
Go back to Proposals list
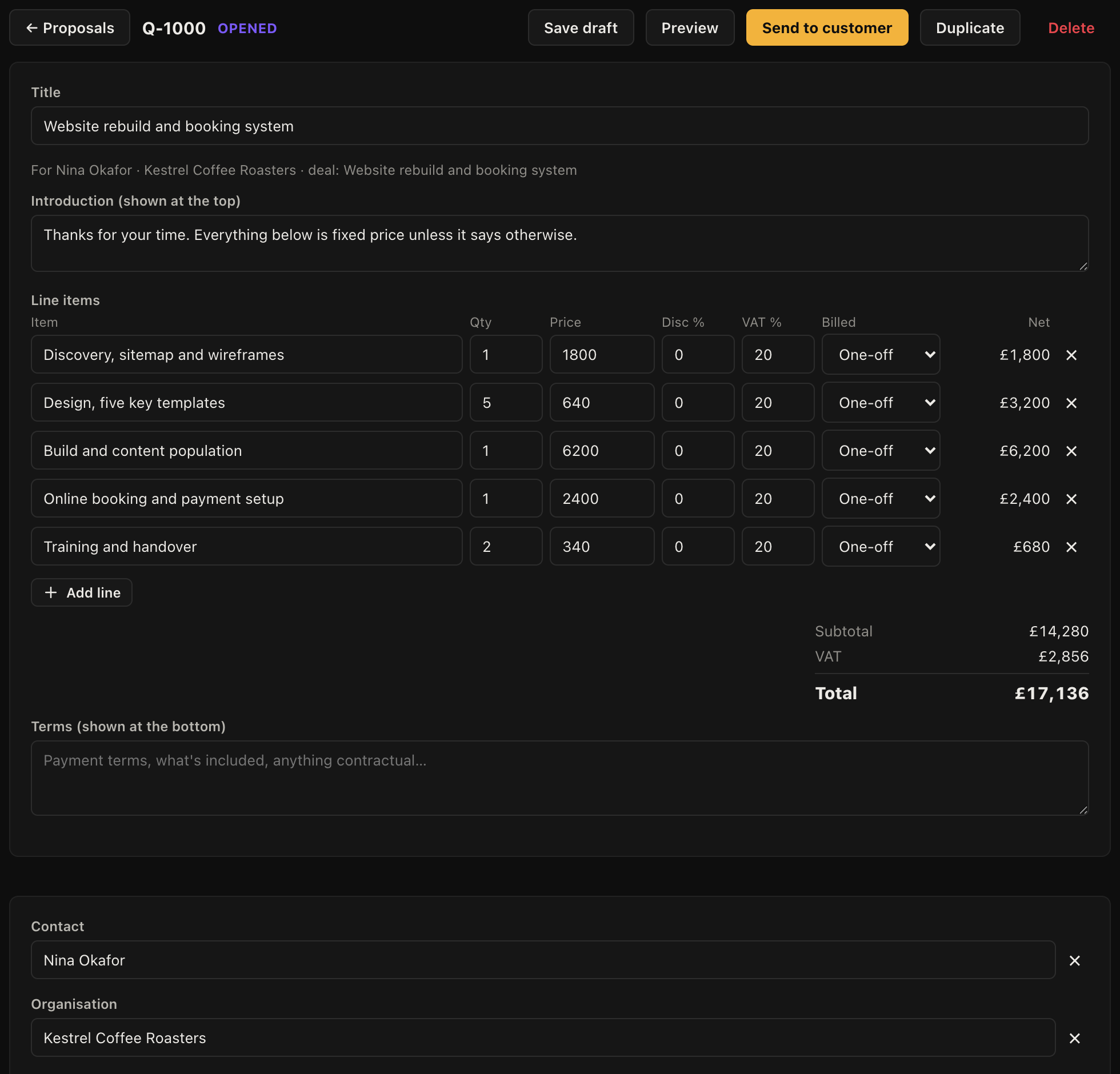(70, 27)
